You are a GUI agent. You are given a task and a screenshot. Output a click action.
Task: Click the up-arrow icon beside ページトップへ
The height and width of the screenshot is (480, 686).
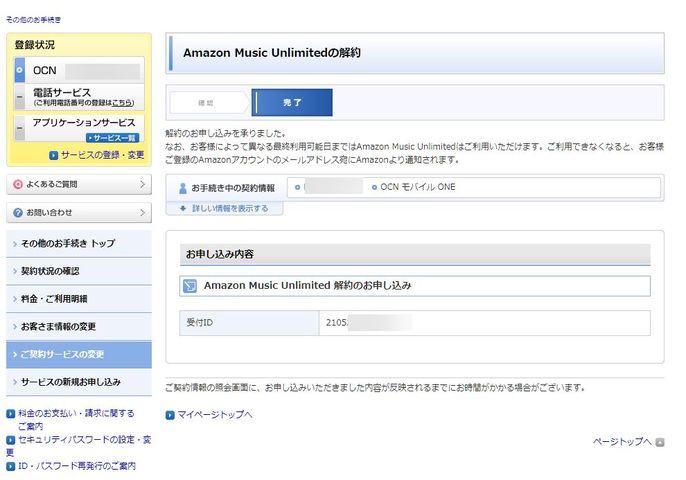(659, 441)
